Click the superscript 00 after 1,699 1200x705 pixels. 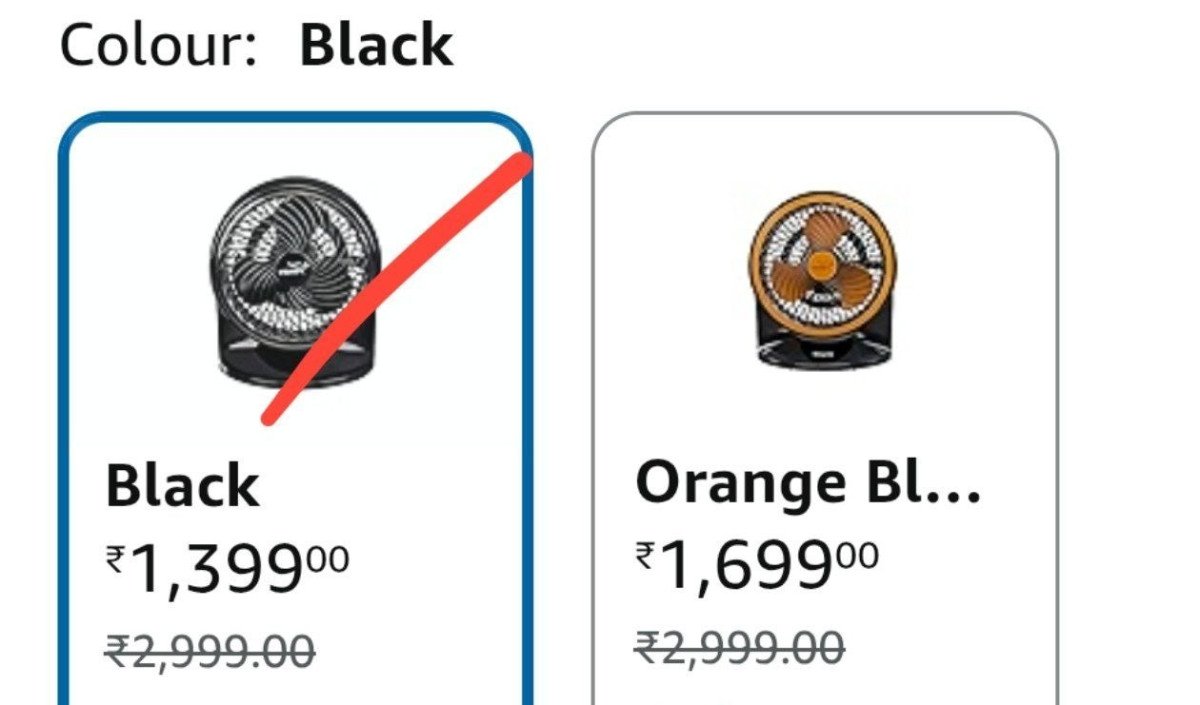click(x=857, y=554)
